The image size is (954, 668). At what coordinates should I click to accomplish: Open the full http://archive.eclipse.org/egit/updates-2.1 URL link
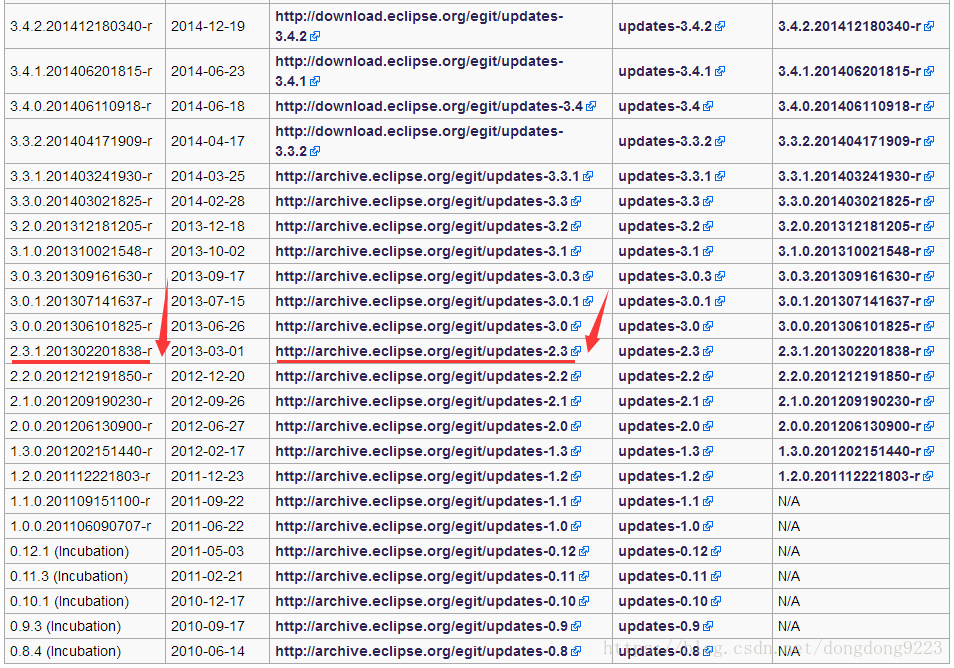(428, 401)
